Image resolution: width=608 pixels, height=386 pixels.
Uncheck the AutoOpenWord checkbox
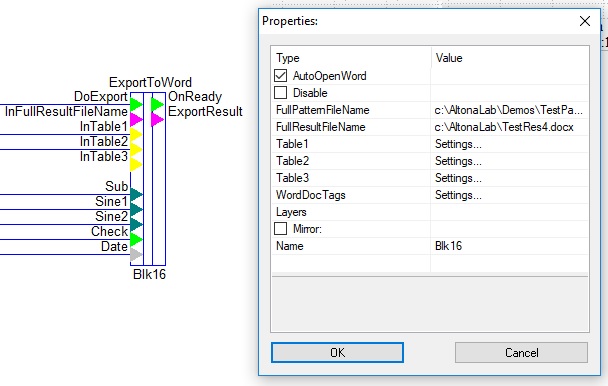[280, 76]
